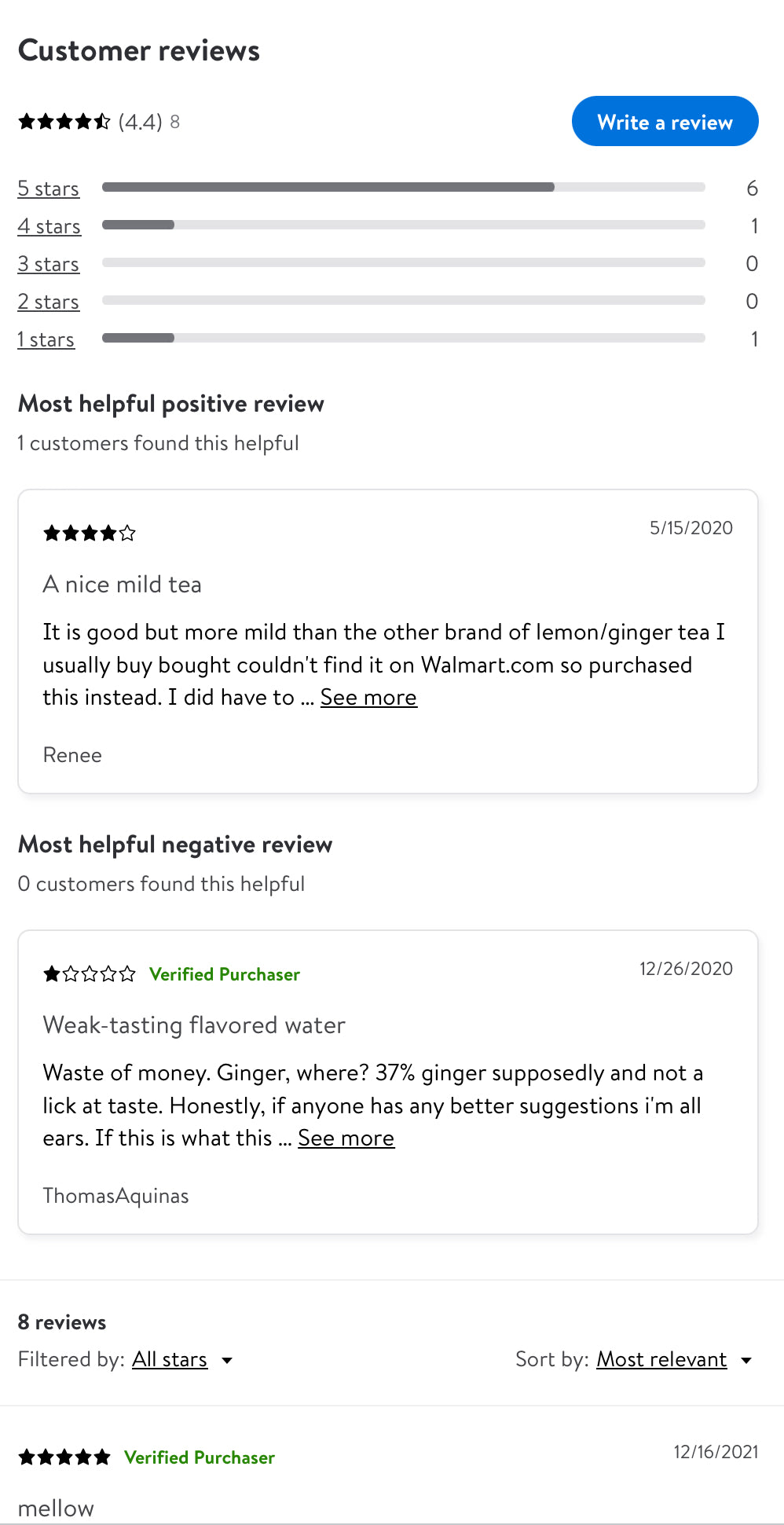Click the arrow beside All stars filter
The width and height of the screenshot is (784, 1525).
(227, 1360)
